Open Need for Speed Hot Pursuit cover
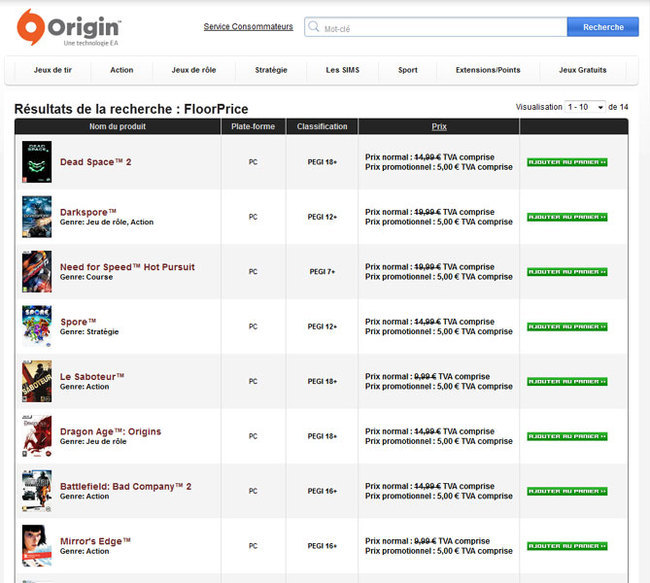Viewport: 650px width, 583px height. click(x=37, y=271)
